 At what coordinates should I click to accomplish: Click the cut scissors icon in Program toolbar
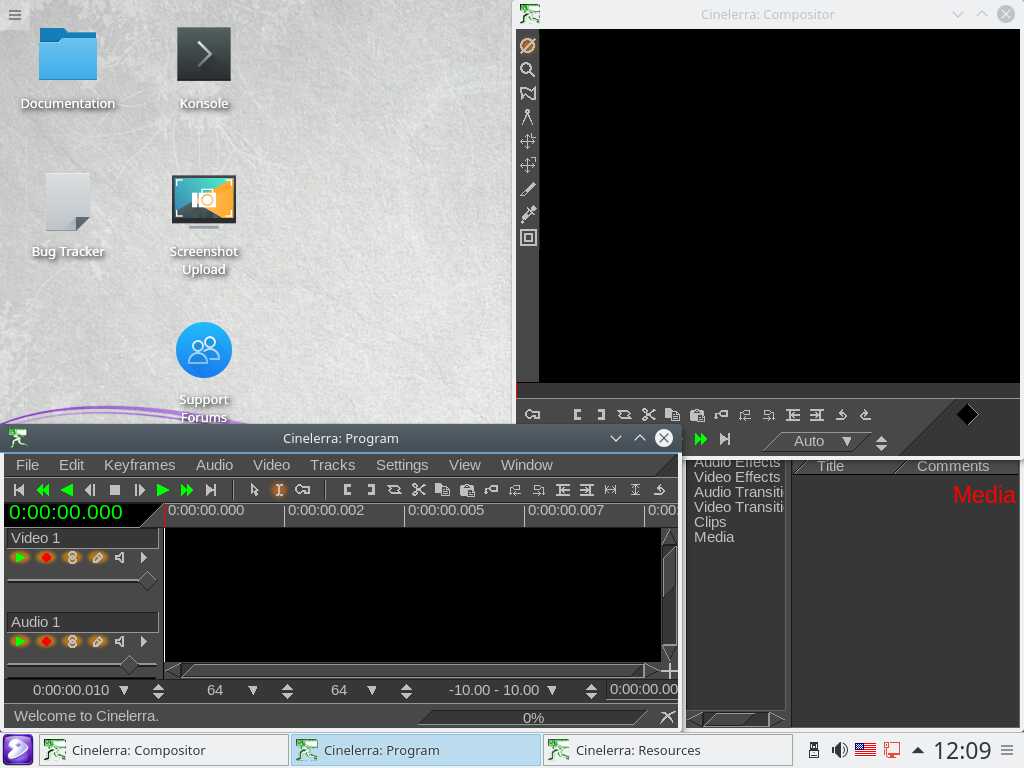point(418,490)
